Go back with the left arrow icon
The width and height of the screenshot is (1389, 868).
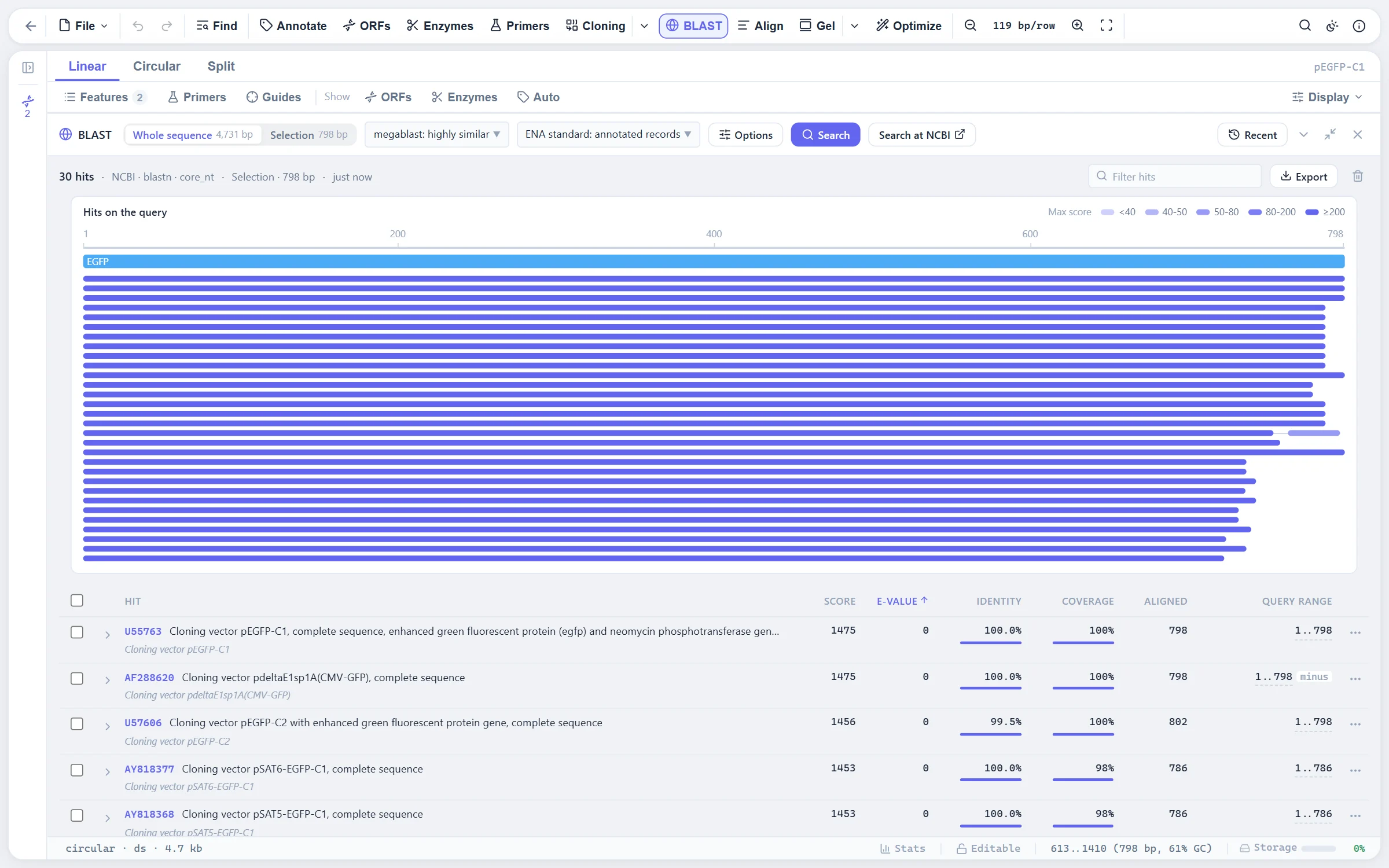coord(31,25)
